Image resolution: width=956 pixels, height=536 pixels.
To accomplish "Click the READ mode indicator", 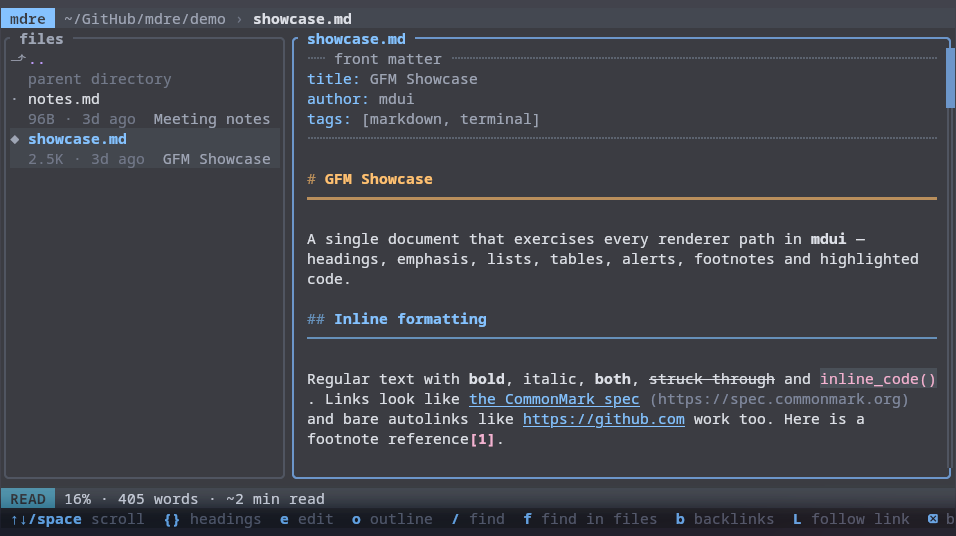I will [27, 499].
